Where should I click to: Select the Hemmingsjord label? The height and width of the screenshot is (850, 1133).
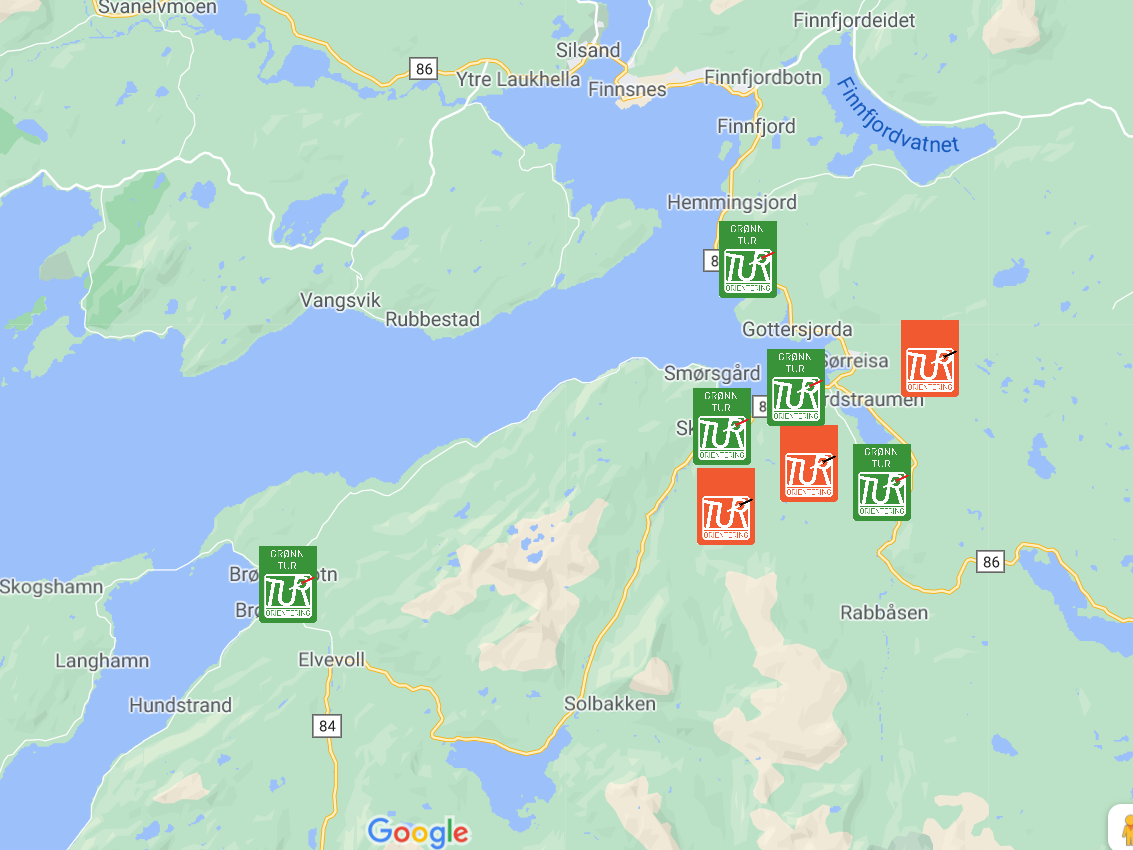[x=732, y=202]
